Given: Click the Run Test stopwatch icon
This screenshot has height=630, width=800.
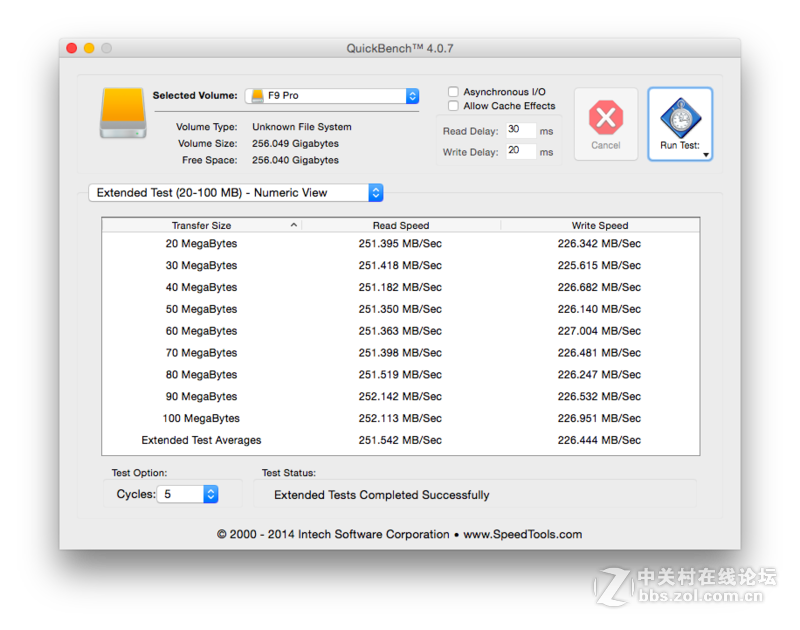Looking at the screenshot, I should tap(680, 120).
